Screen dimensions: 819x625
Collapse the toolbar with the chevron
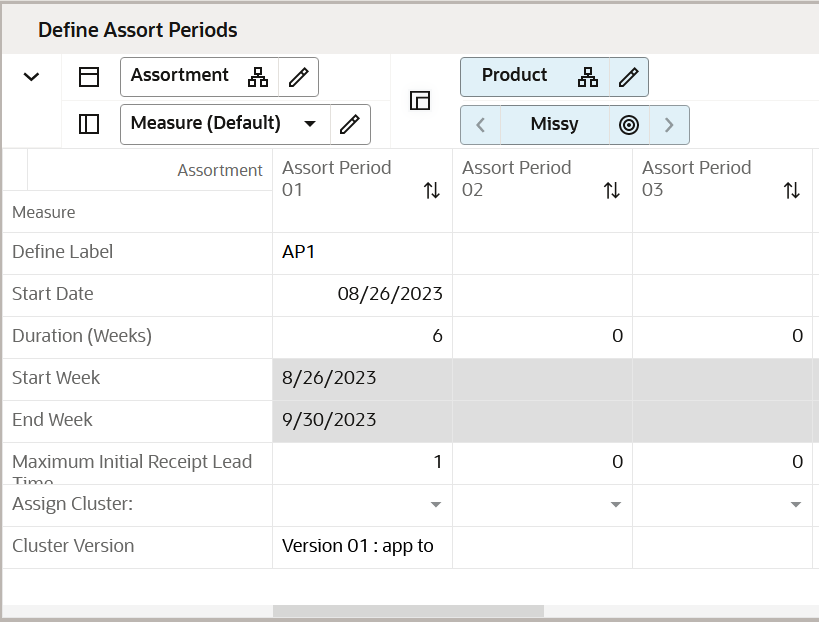(x=30, y=75)
